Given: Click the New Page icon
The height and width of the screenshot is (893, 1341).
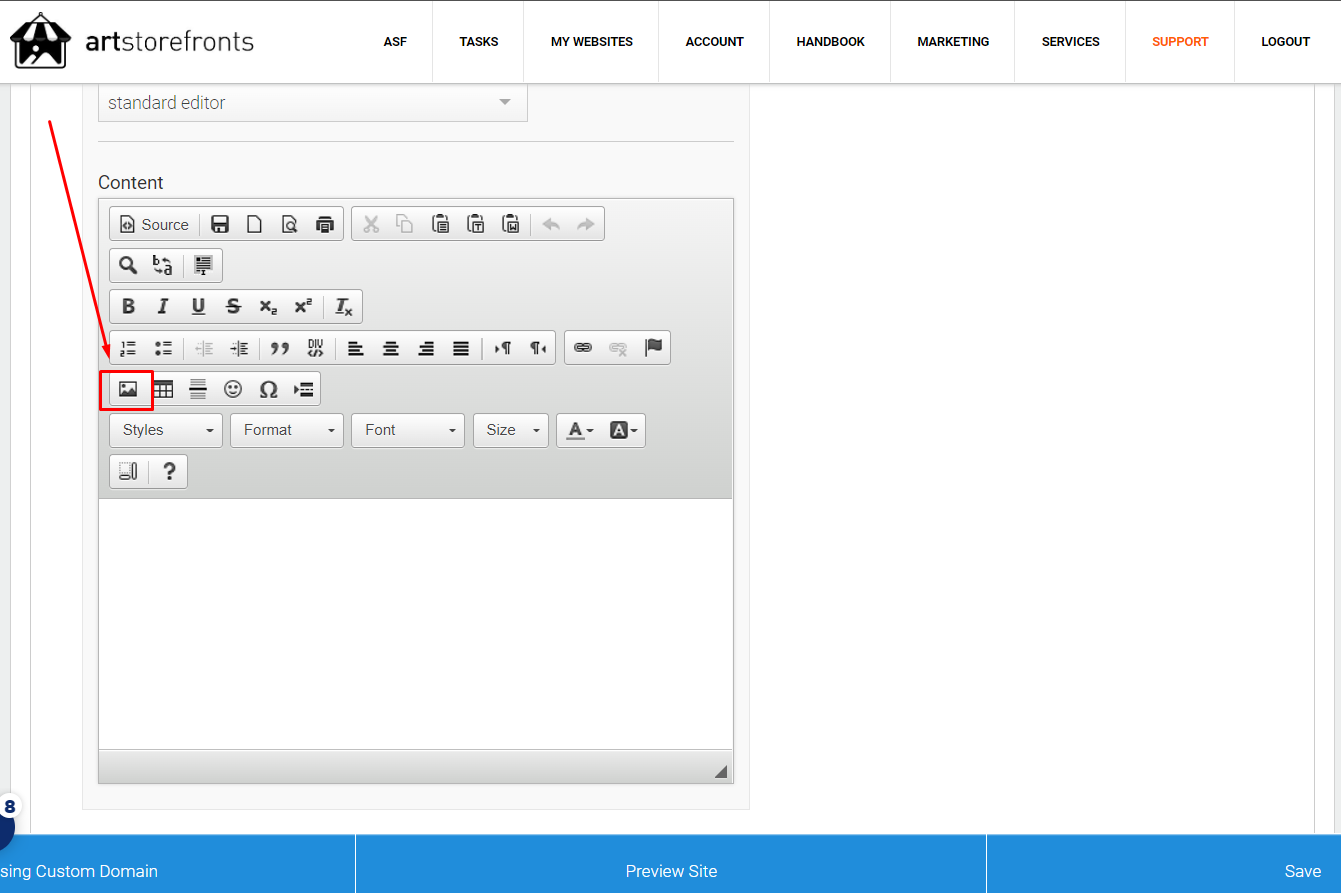Looking at the screenshot, I should (x=254, y=224).
